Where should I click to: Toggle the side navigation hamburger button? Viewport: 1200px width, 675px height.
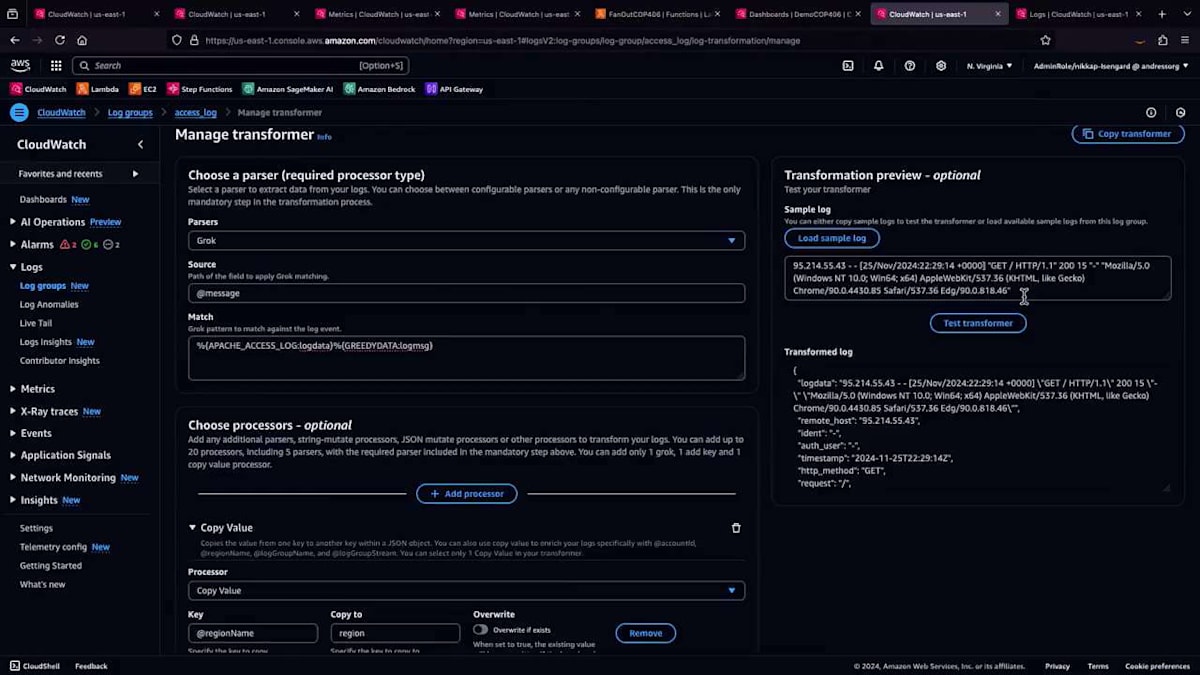click(x=19, y=113)
